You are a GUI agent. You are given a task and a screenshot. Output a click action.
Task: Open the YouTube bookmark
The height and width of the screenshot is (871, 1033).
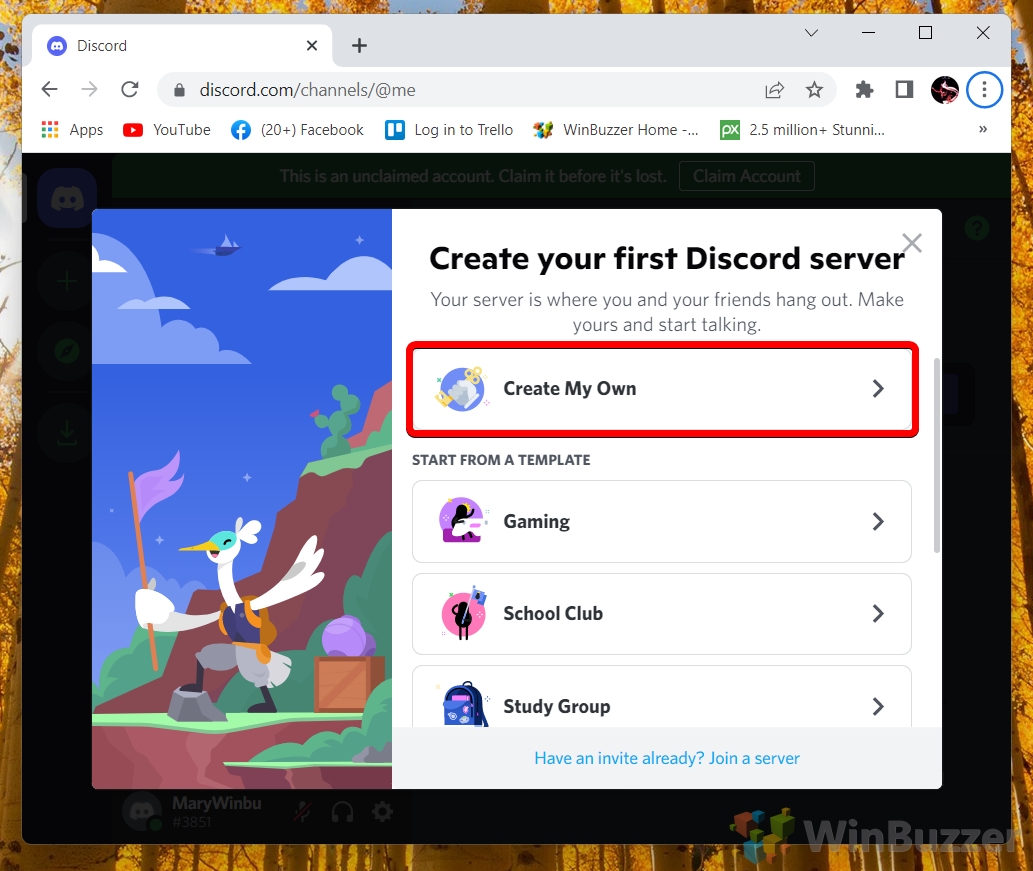tap(167, 130)
